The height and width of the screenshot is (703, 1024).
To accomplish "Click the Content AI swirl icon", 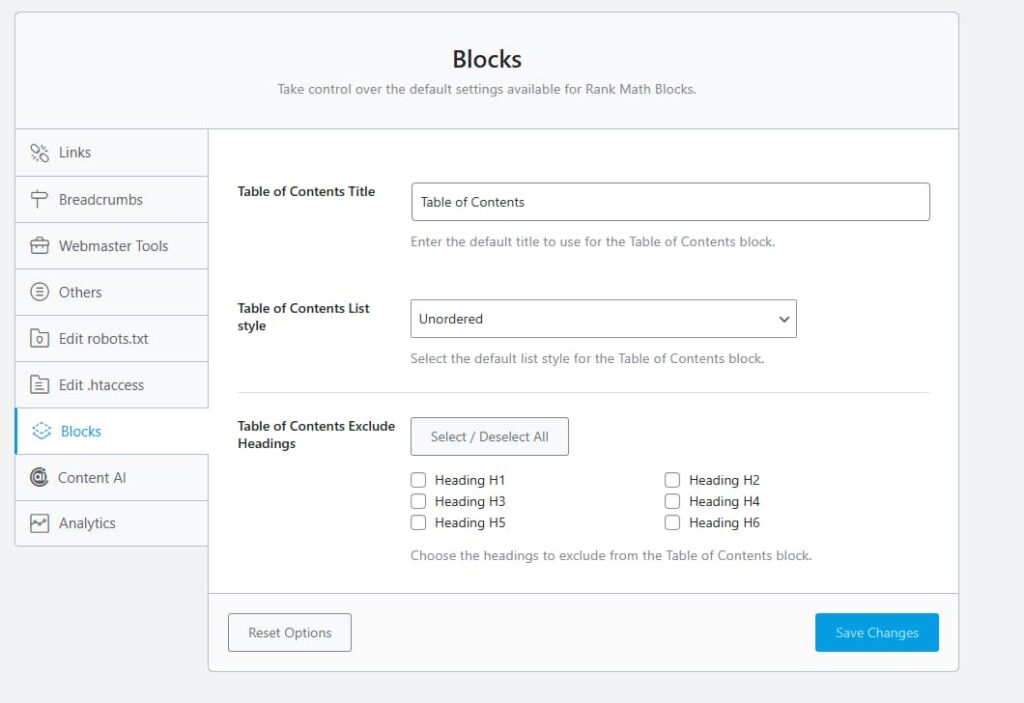I will (39, 478).
